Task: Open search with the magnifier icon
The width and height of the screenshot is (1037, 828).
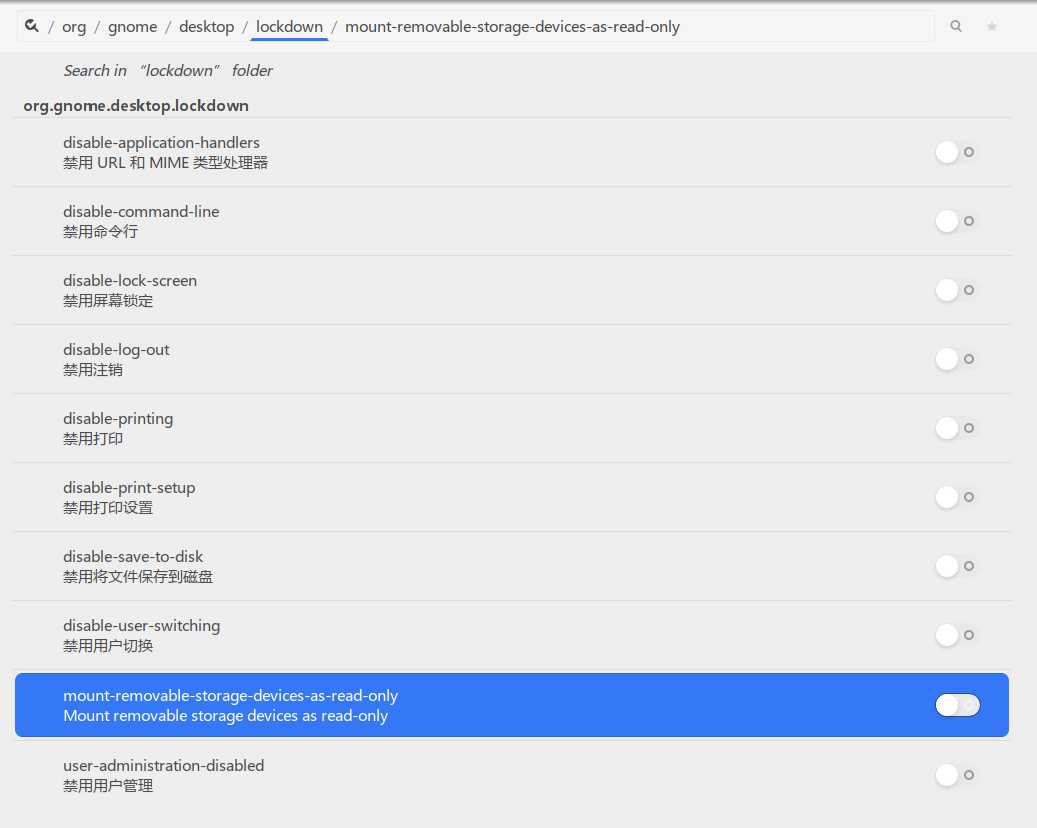Action: click(956, 26)
